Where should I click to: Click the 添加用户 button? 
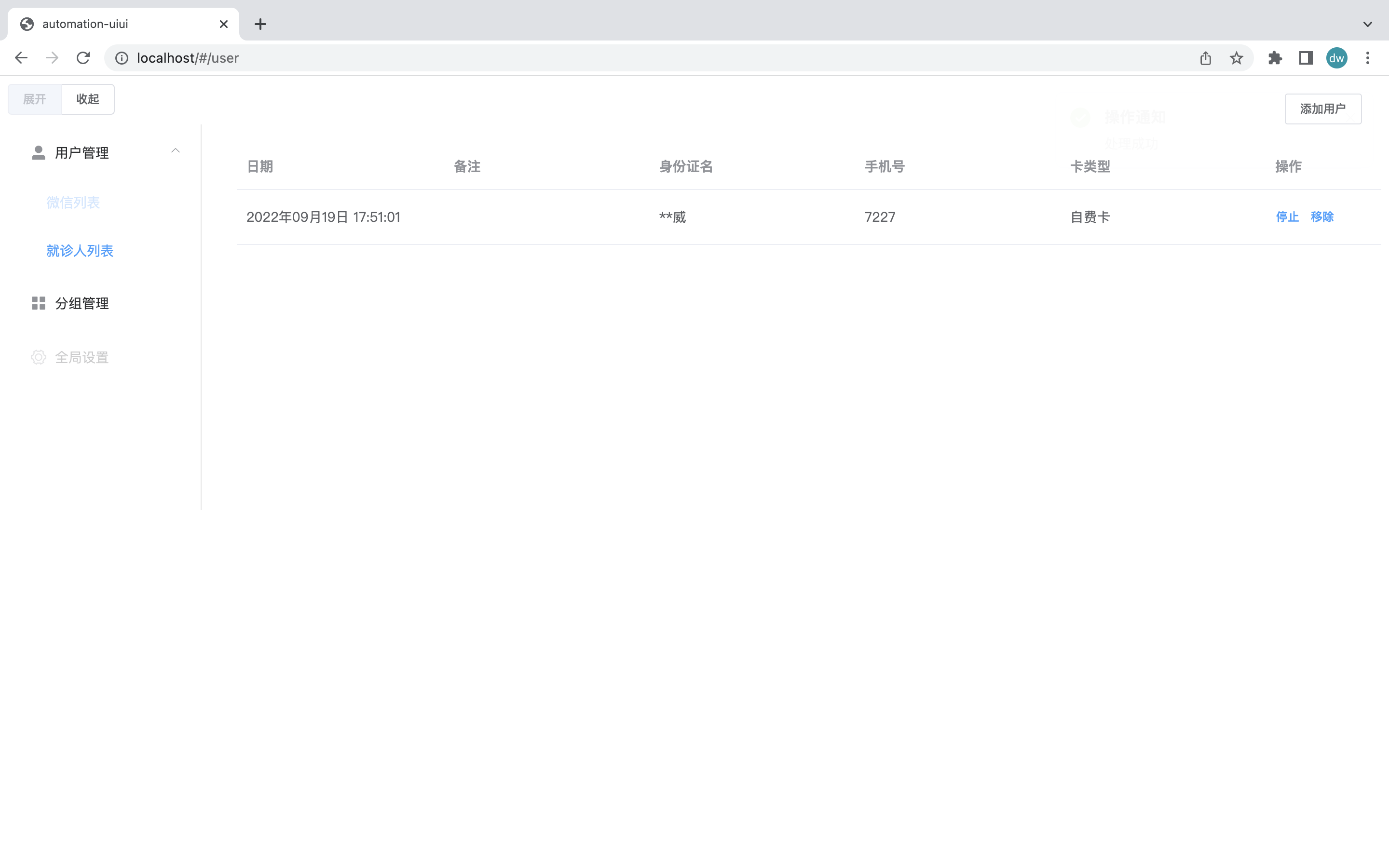coord(1323,108)
